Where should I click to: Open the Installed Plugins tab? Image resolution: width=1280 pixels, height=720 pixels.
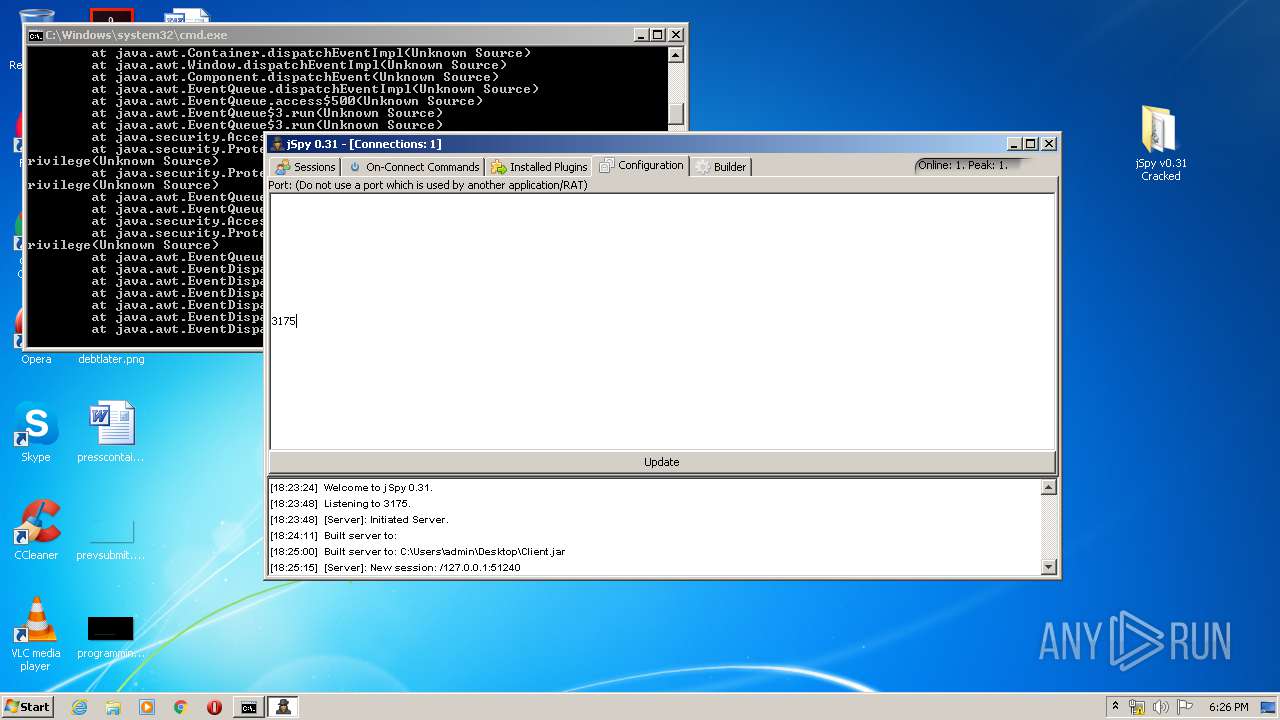point(539,167)
